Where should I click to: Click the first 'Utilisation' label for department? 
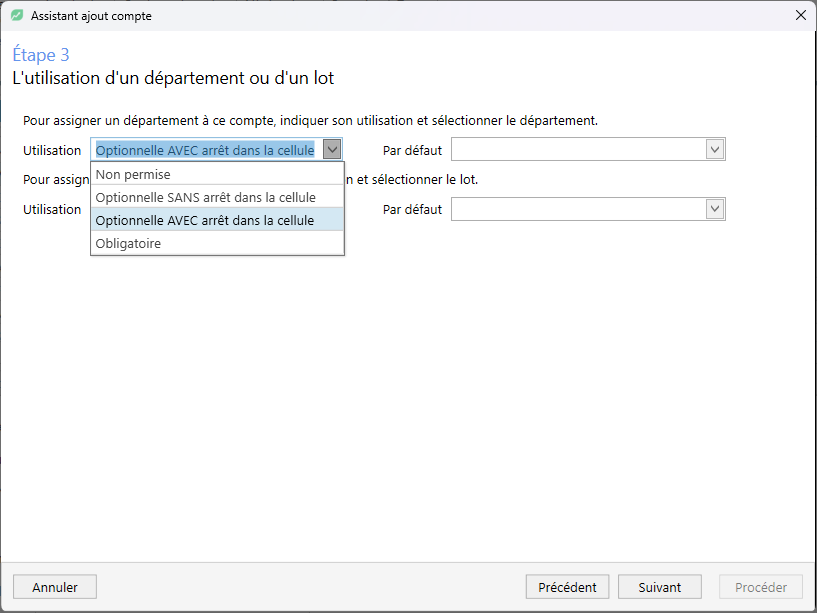tap(52, 150)
